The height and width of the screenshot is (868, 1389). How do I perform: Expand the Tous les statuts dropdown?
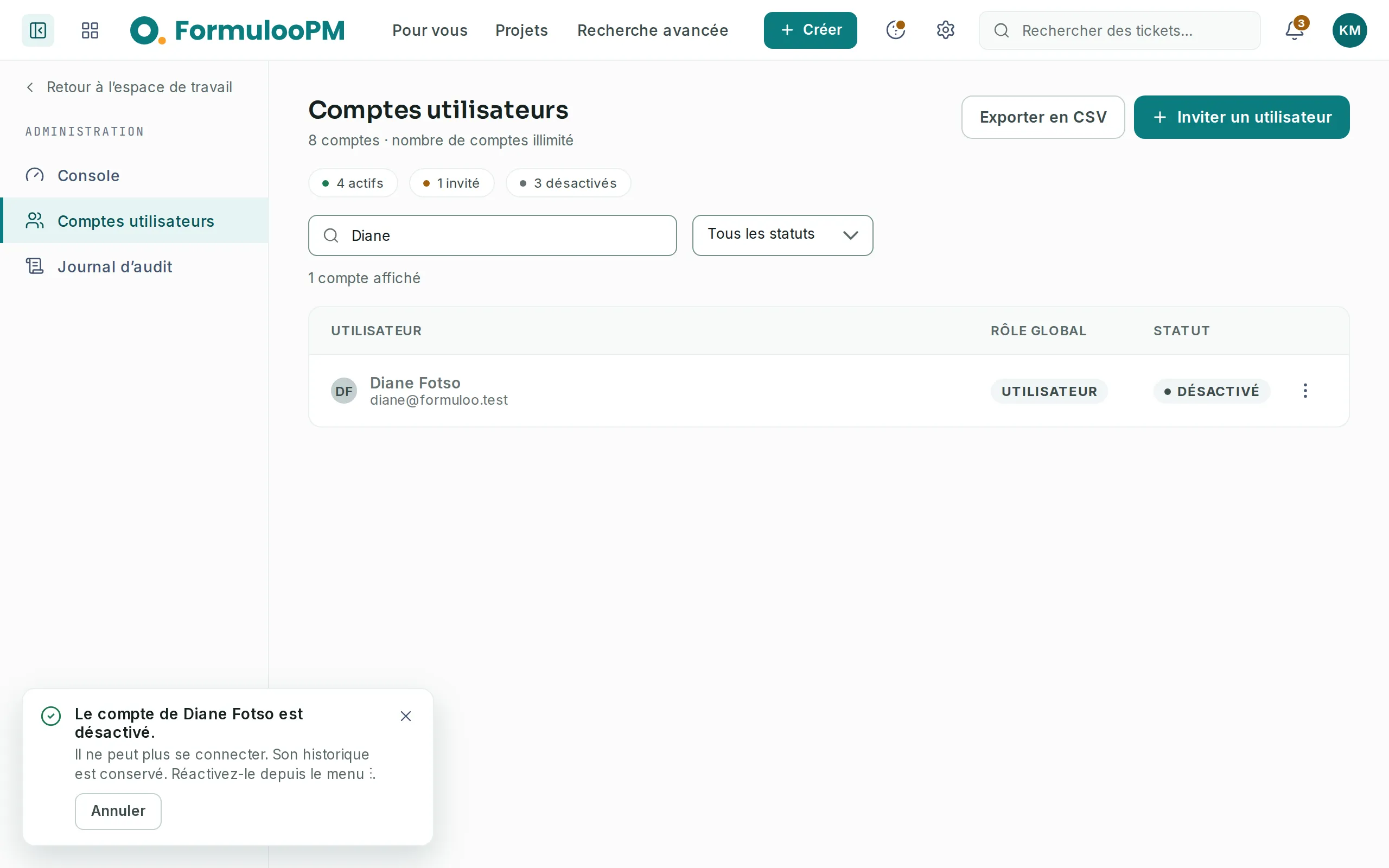[782, 235]
